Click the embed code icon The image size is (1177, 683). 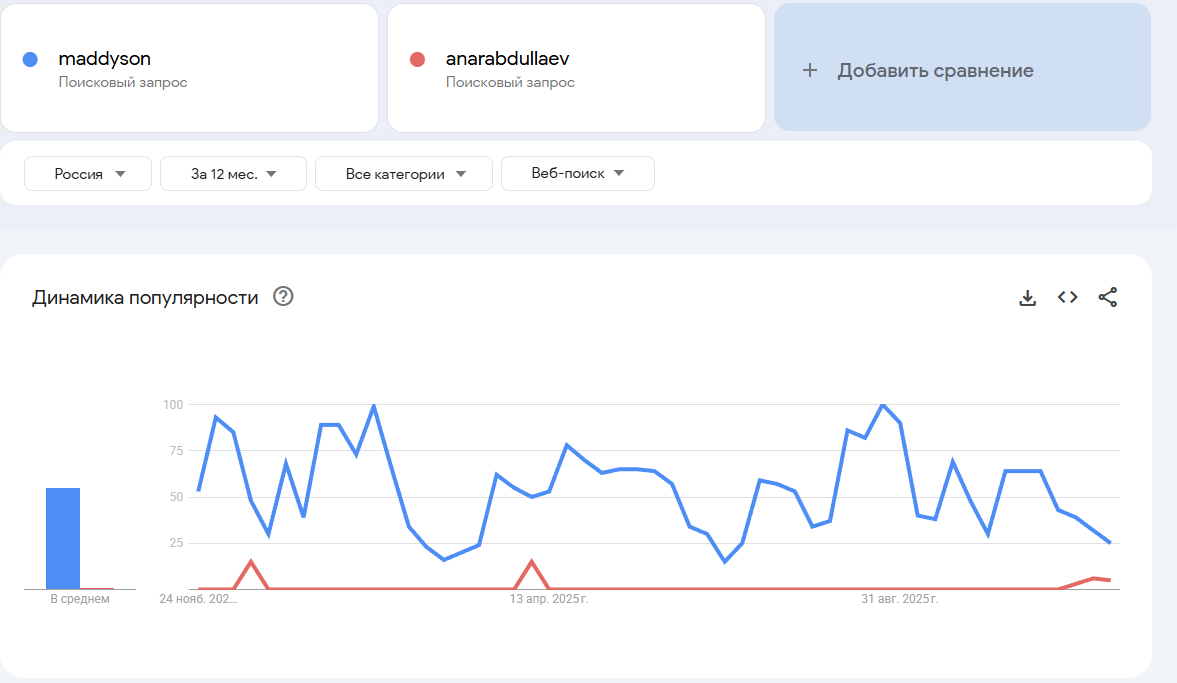point(1068,297)
